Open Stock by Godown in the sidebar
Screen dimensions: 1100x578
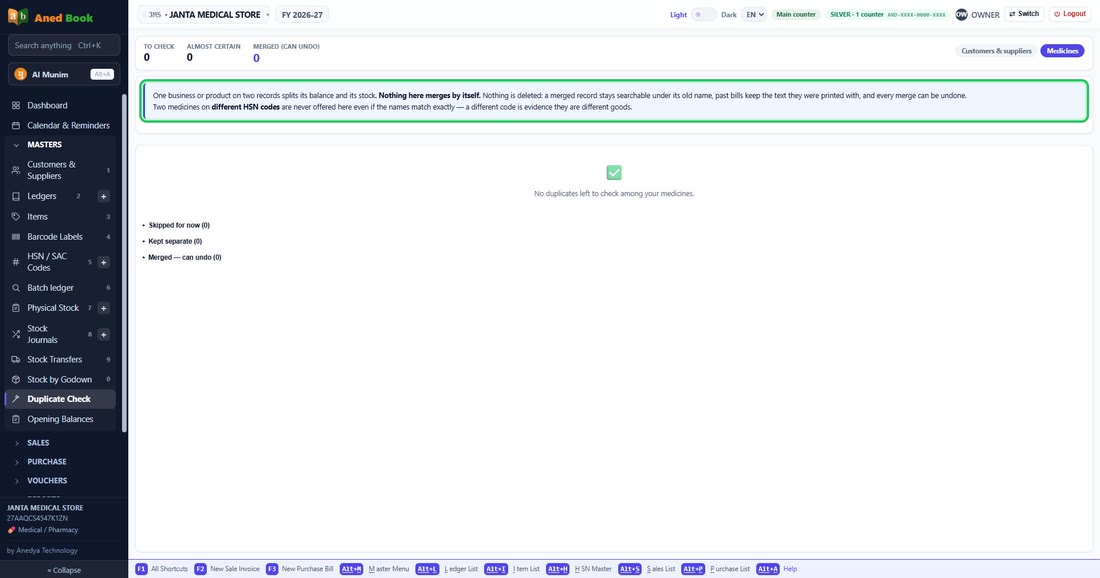(60, 379)
